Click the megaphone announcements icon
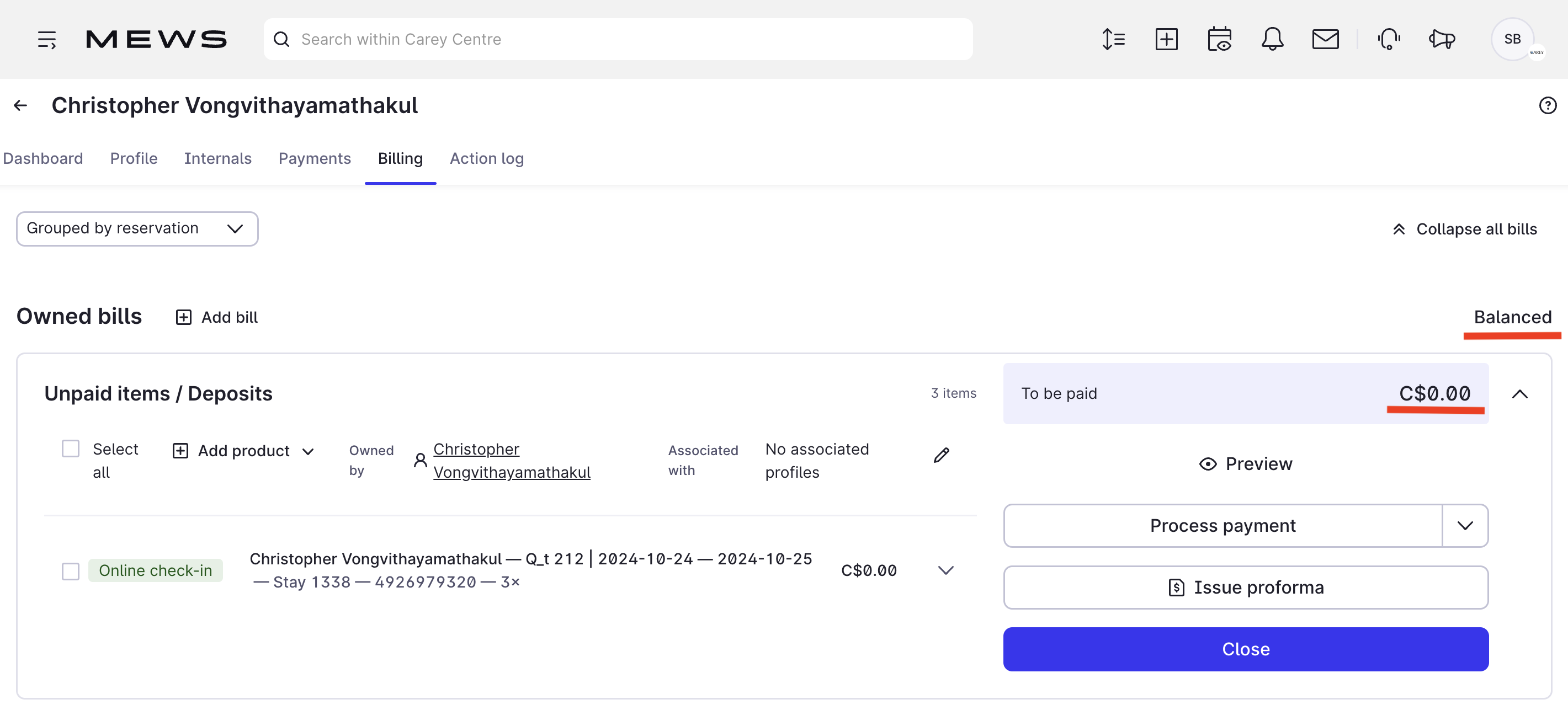 tap(1442, 40)
